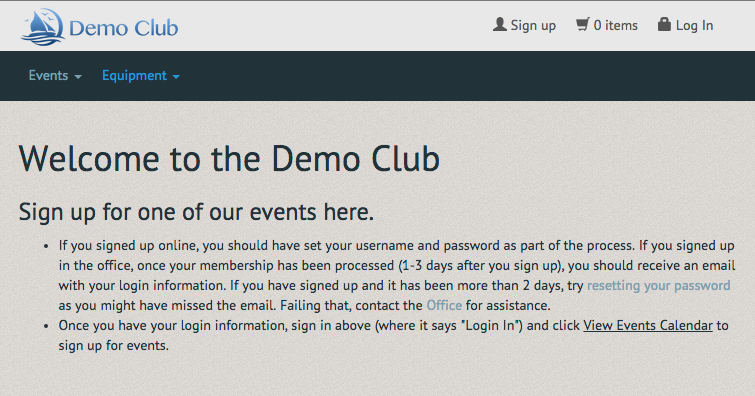Select the Log In text link
This screenshot has height=396, width=755.
pyautogui.click(x=694, y=25)
